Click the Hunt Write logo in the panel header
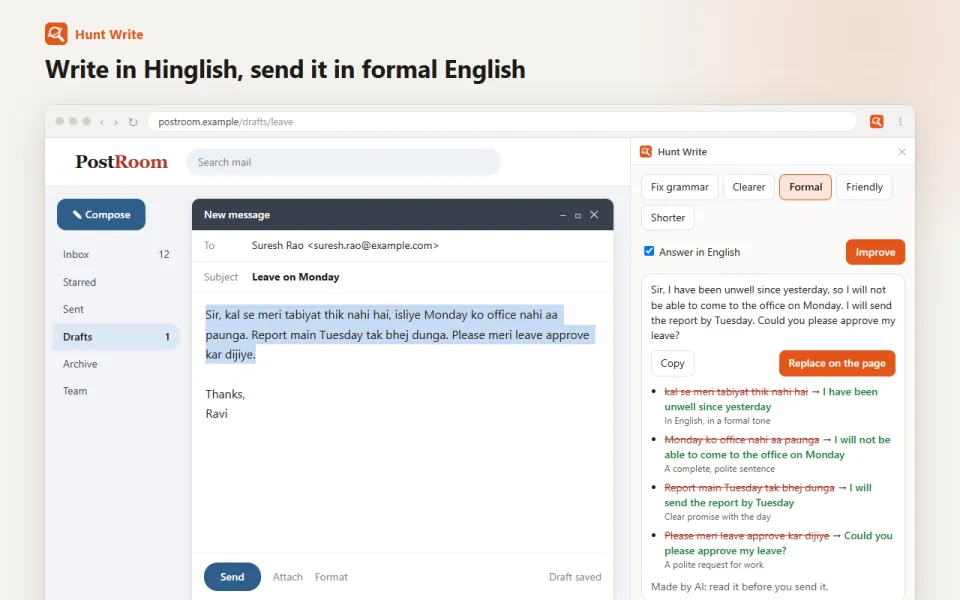This screenshot has width=960, height=600. [x=646, y=152]
